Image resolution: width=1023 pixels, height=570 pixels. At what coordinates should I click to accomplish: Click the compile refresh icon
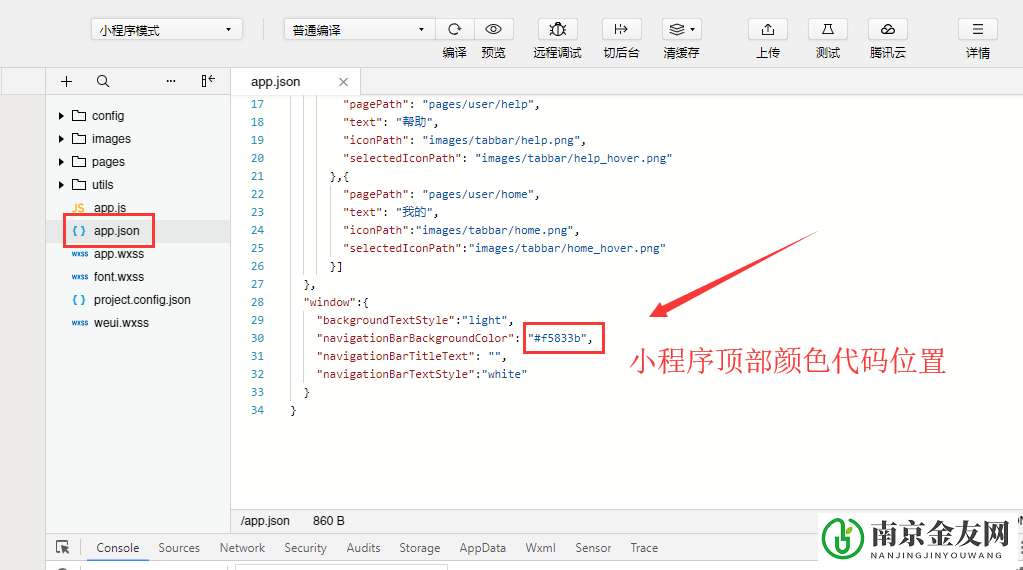tap(454, 30)
